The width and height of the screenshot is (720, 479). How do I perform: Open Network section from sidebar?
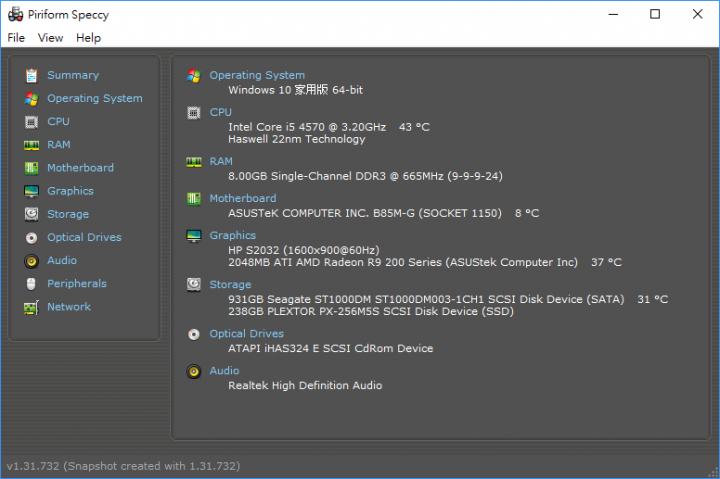[x=69, y=307]
